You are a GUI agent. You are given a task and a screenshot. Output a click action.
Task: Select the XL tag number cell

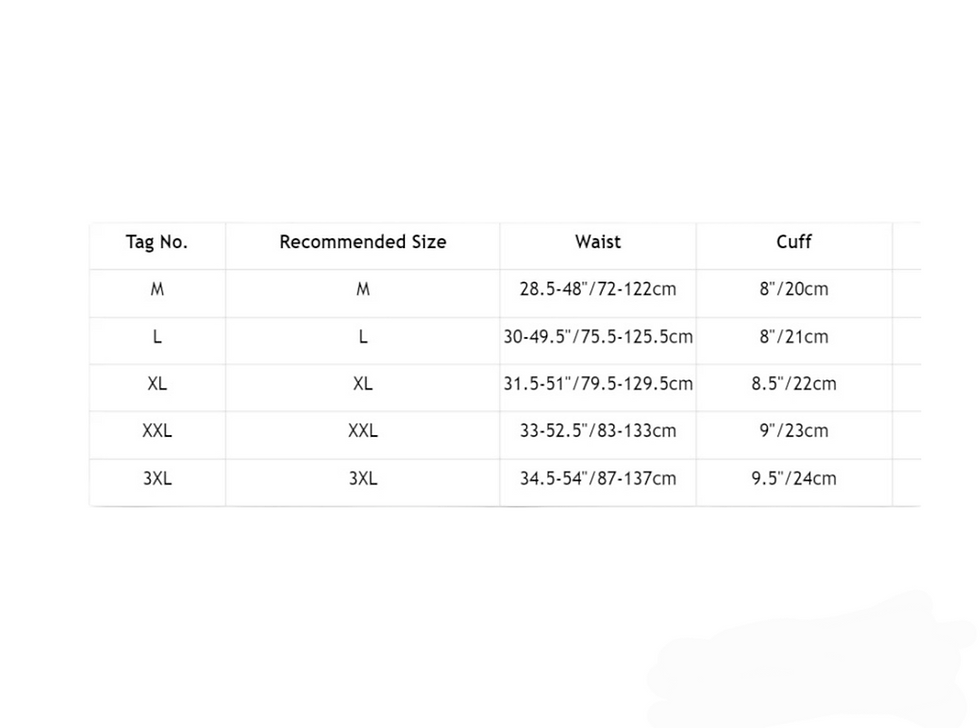pos(157,384)
